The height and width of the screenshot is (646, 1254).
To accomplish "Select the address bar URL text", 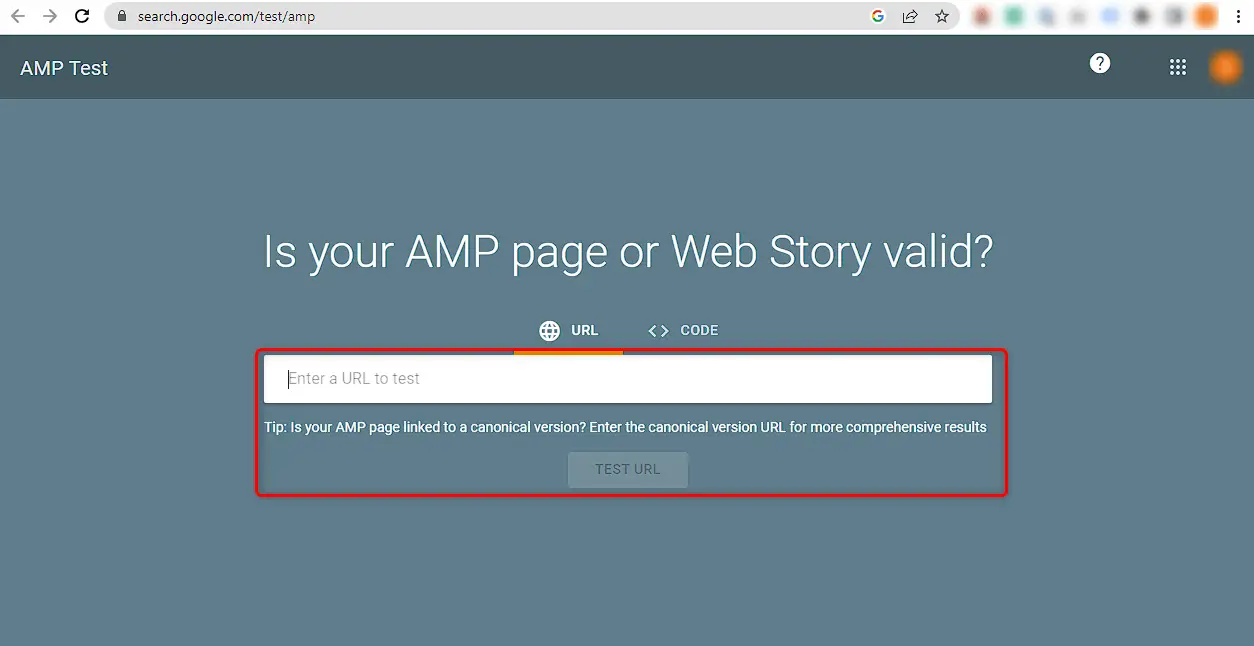I will pos(226,16).
